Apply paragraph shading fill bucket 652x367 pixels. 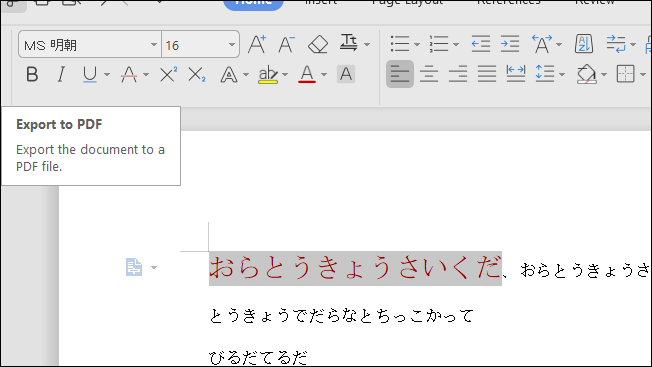pos(586,74)
